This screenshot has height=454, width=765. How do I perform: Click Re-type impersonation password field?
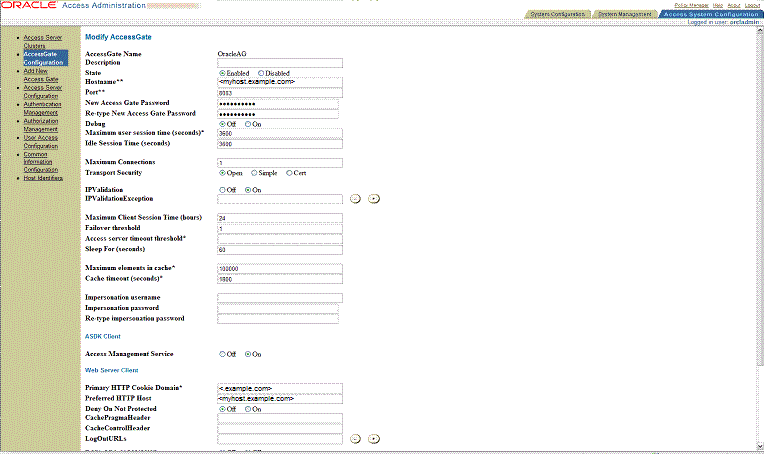click(x=278, y=319)
